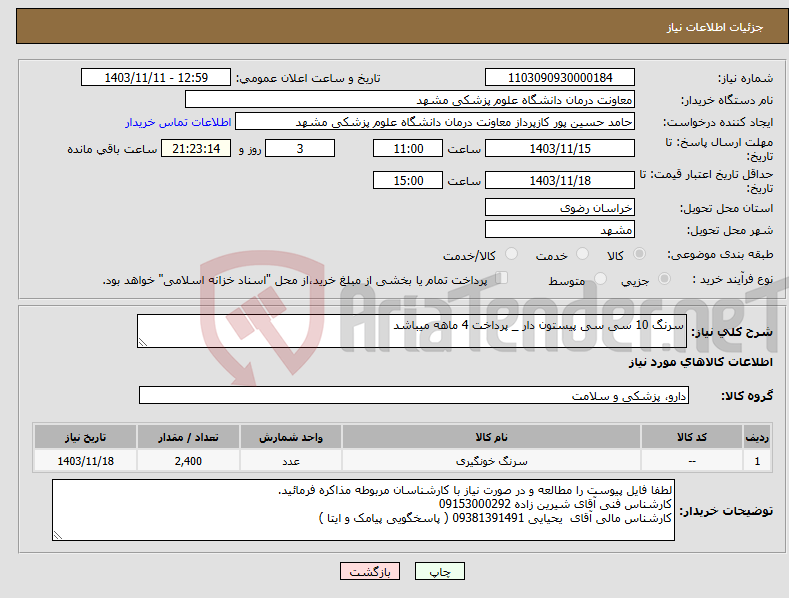This screenshot has width=789, height=598.
Task: Click the اطلاعات کالاهای مورد نیاز section heading
Action: click(700, 362)
